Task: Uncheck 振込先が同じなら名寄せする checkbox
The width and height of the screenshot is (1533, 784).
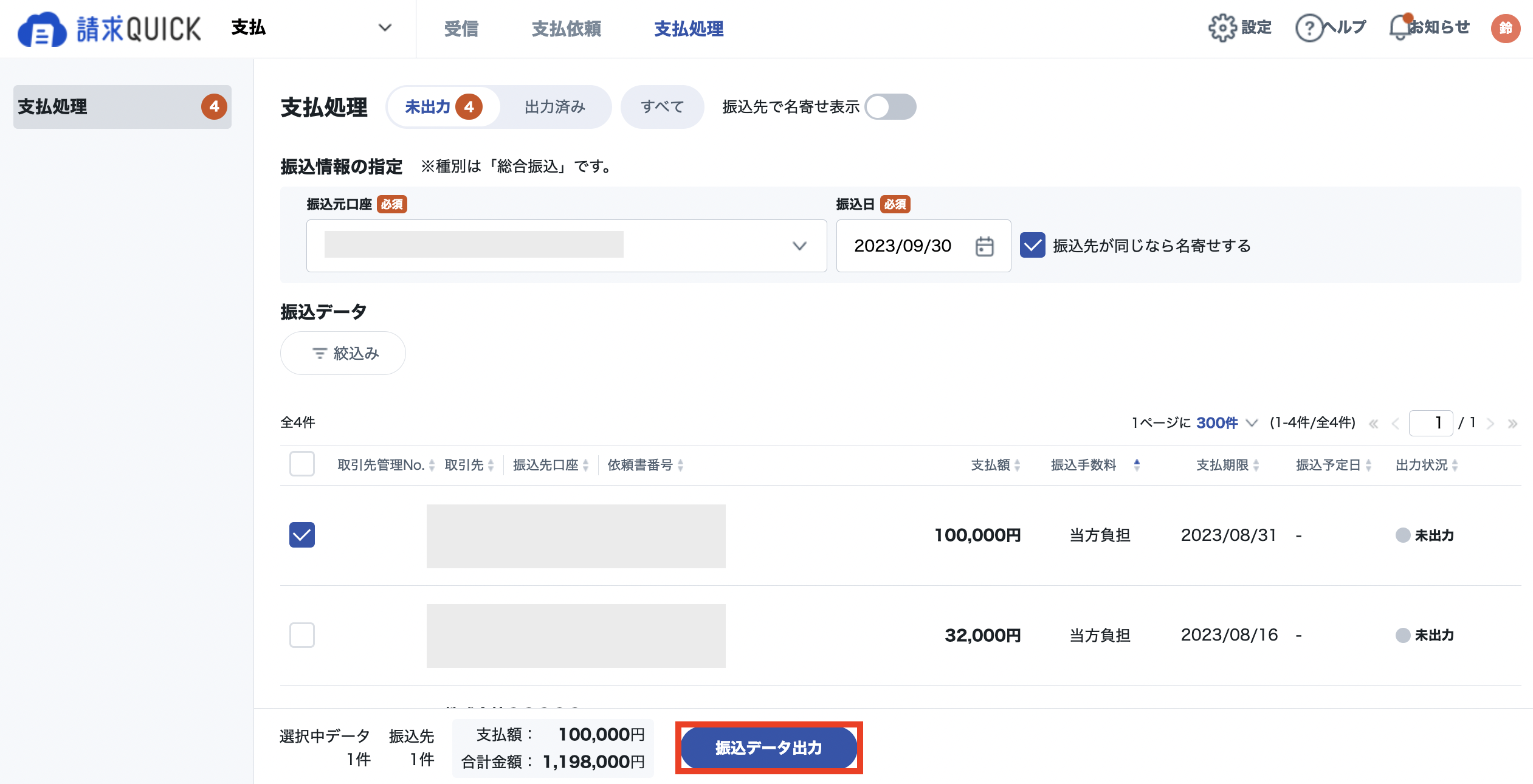Action: [x=1033, y=246]
